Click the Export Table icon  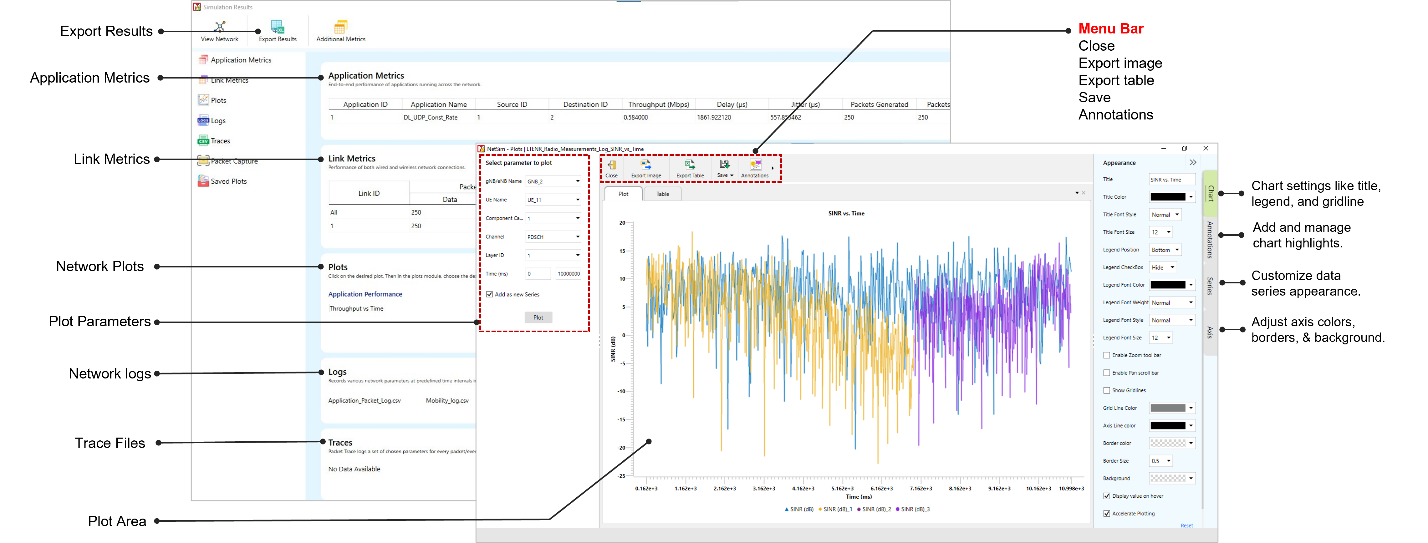coord(690,166)
